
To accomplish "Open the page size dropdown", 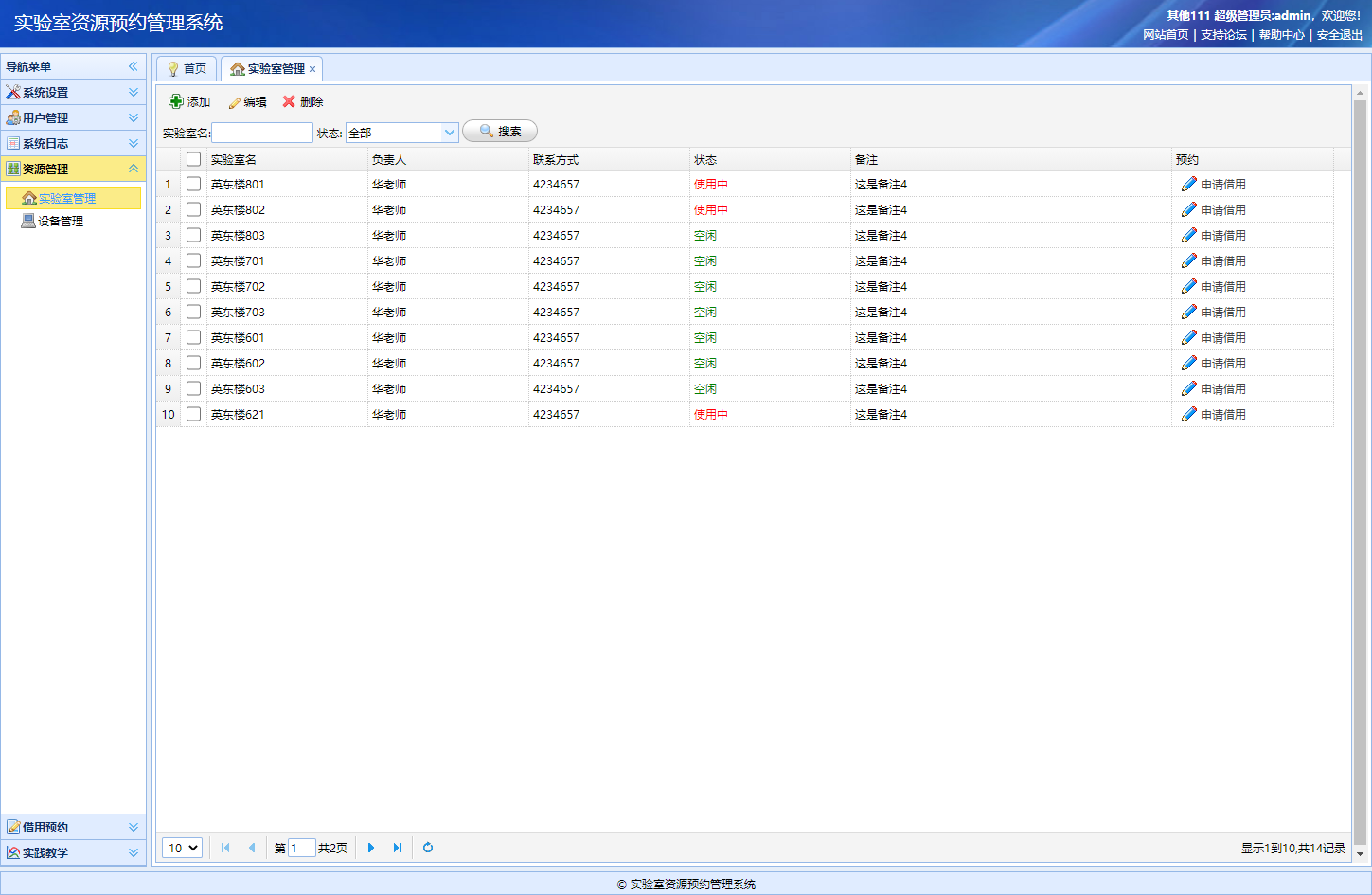I will coord(182,848).
